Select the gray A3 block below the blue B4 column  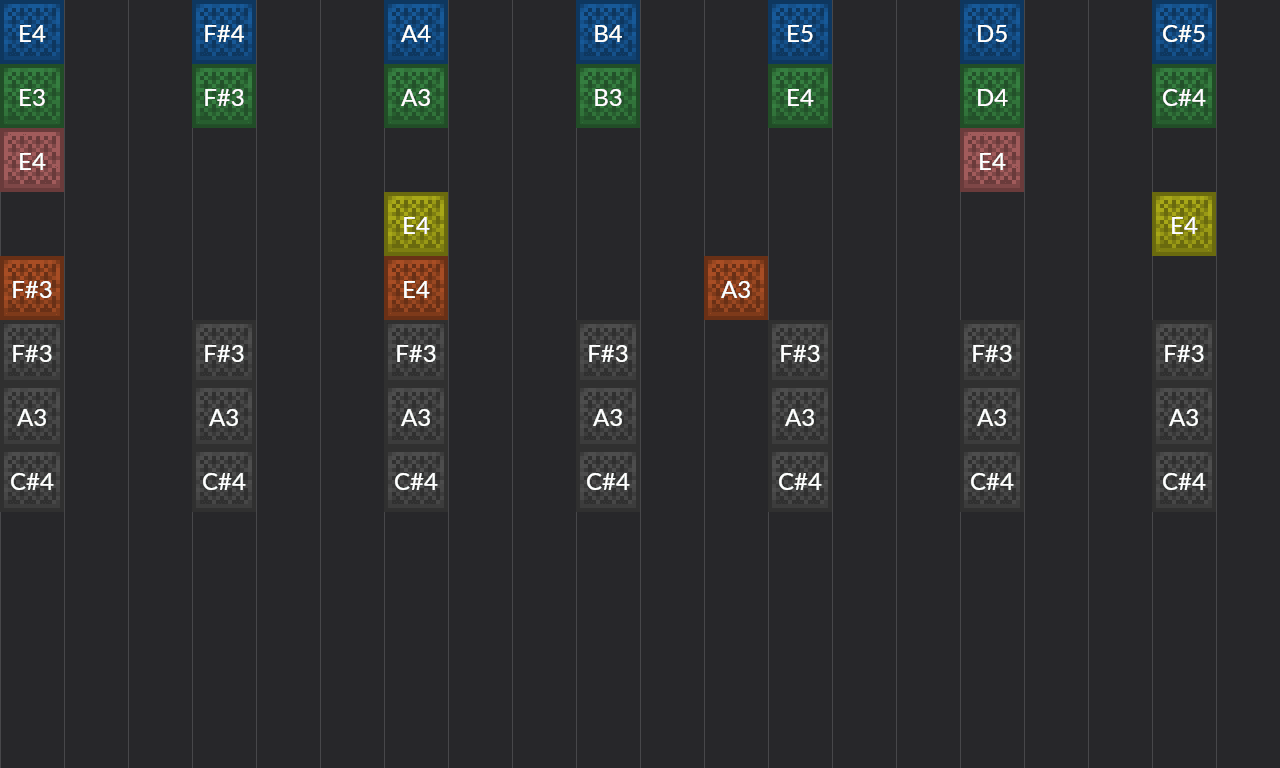[x=608, y=416]
